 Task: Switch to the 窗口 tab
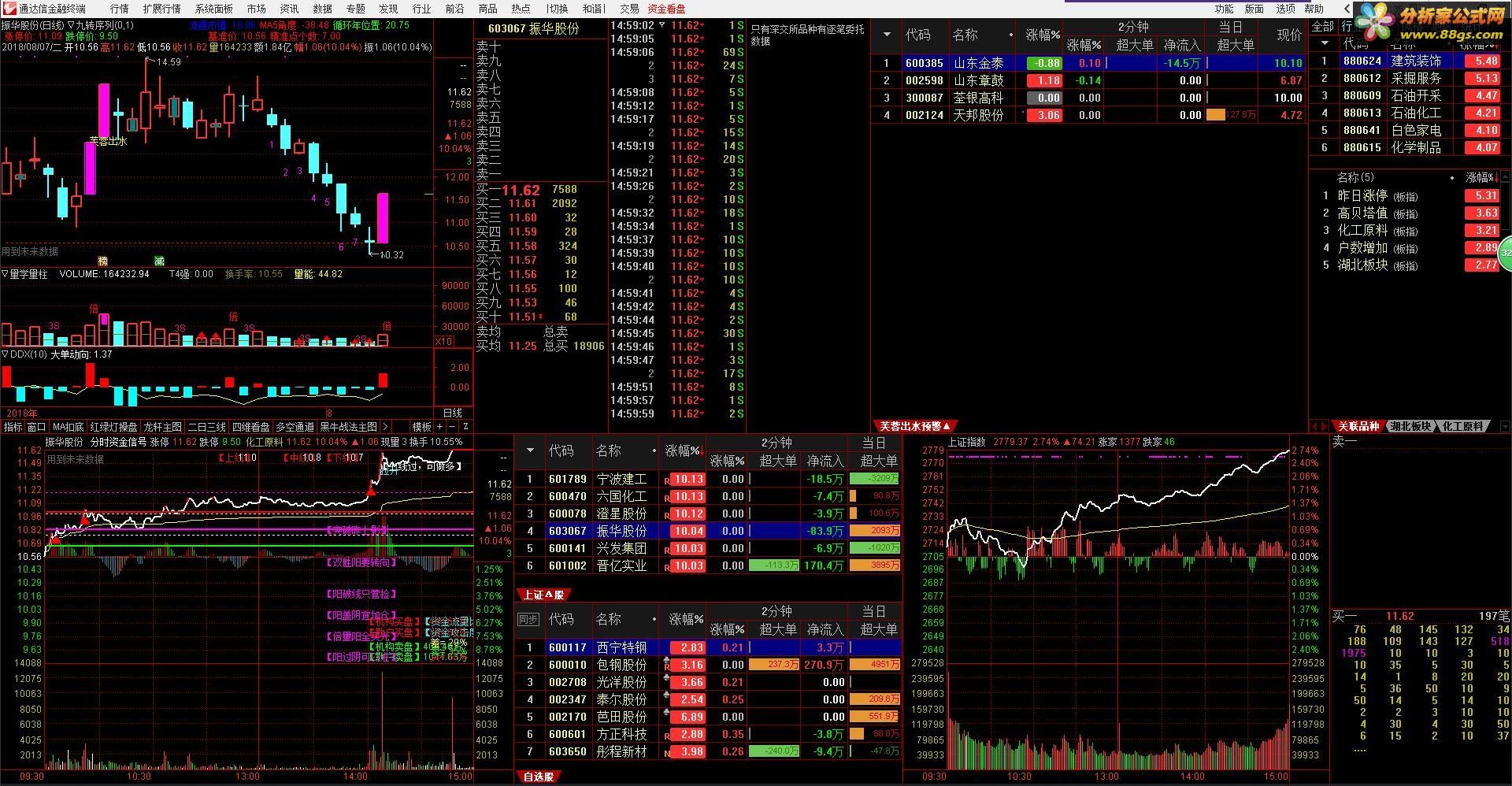pyautogui.click(x=36, y=427)
